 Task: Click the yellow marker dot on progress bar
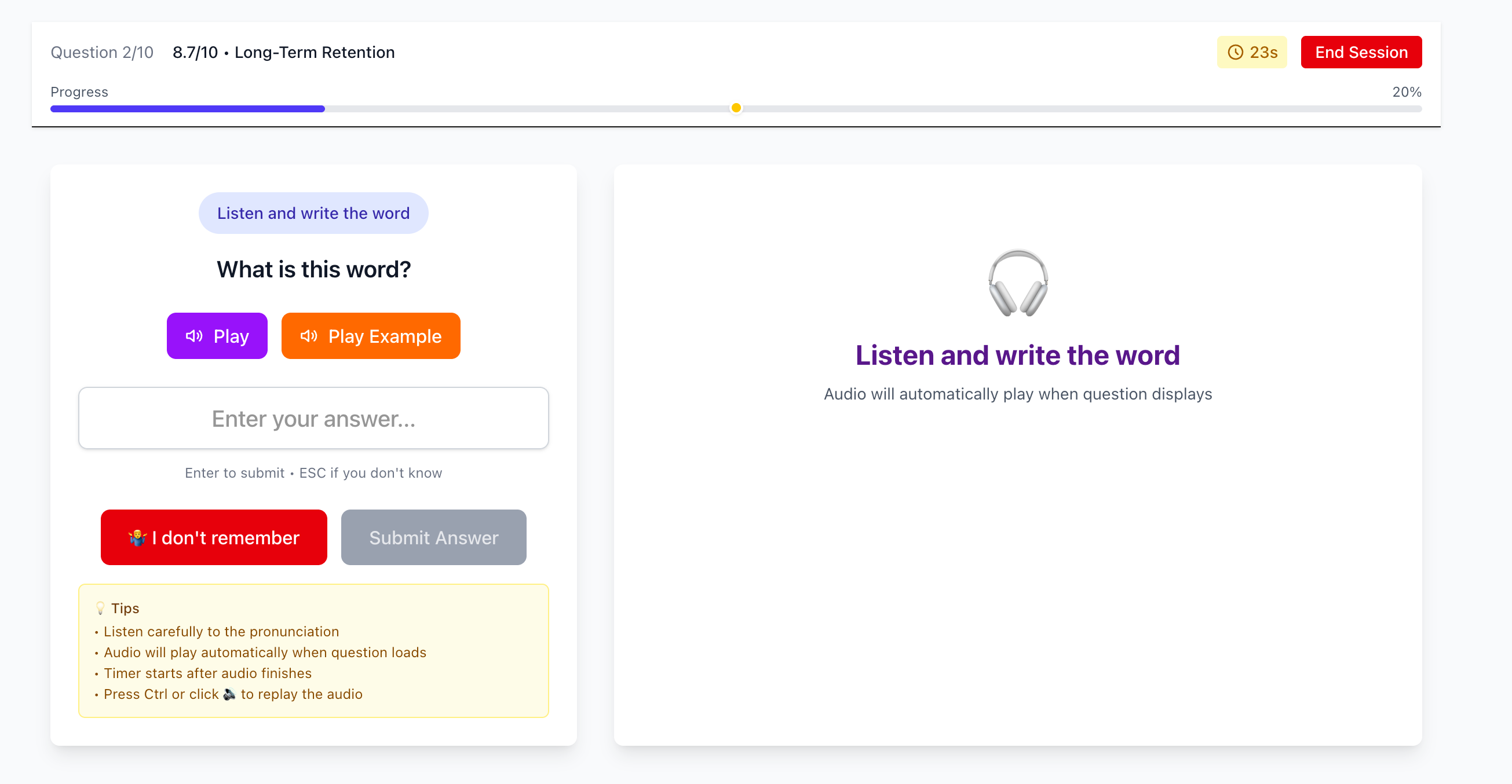click(736, 108)
